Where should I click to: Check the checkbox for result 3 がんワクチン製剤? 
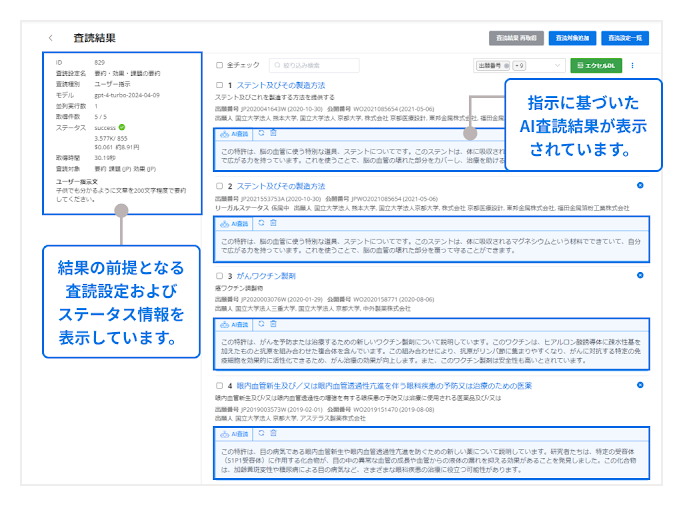(x=220, y=276)
